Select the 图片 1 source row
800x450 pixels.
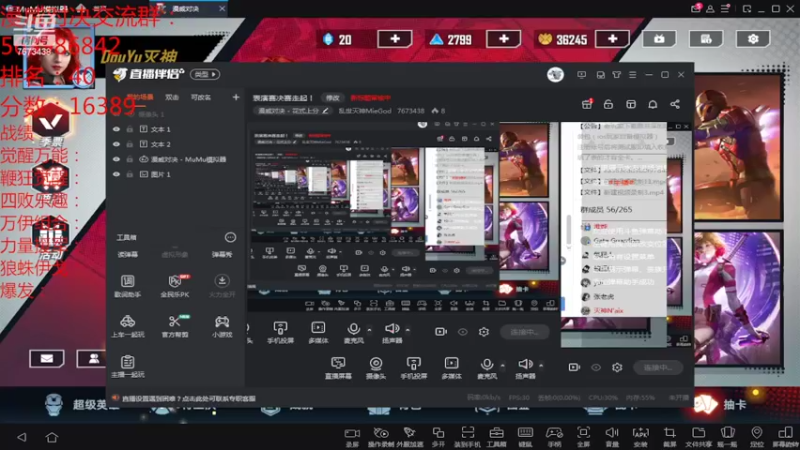(x=176, y=174)
